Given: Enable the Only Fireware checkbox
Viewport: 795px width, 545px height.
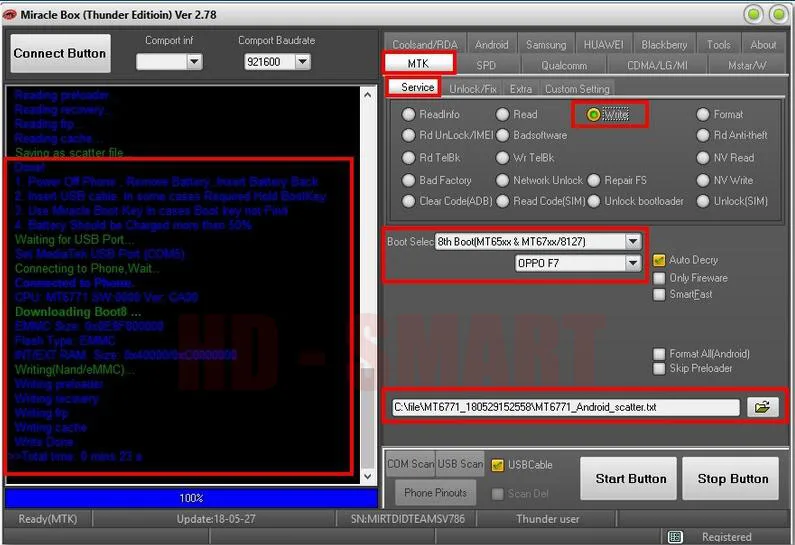Looking at the screenshot, I should 659,278.
